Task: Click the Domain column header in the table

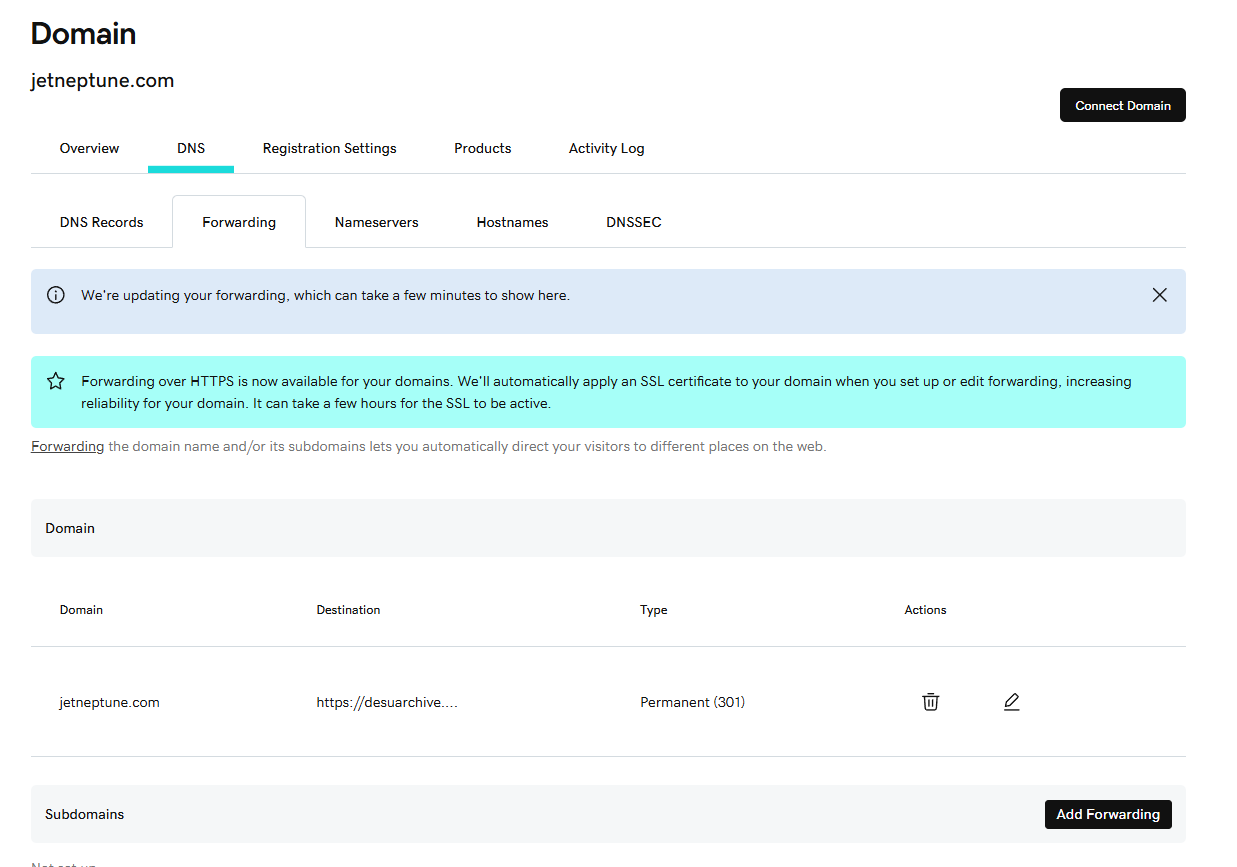Action: [x=81, y=609]
